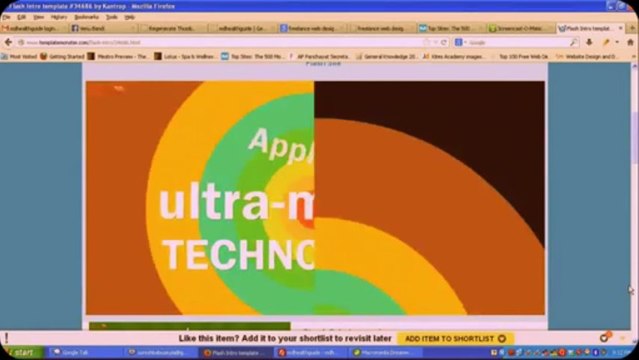Open the Help menu

click(x=130, y=17)
